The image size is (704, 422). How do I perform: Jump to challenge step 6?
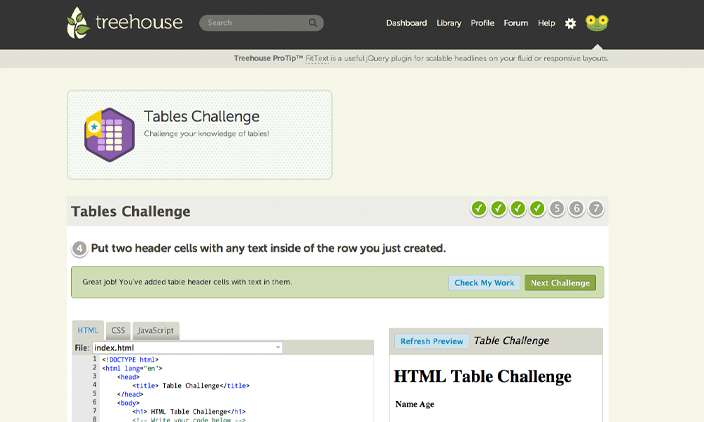576,209
